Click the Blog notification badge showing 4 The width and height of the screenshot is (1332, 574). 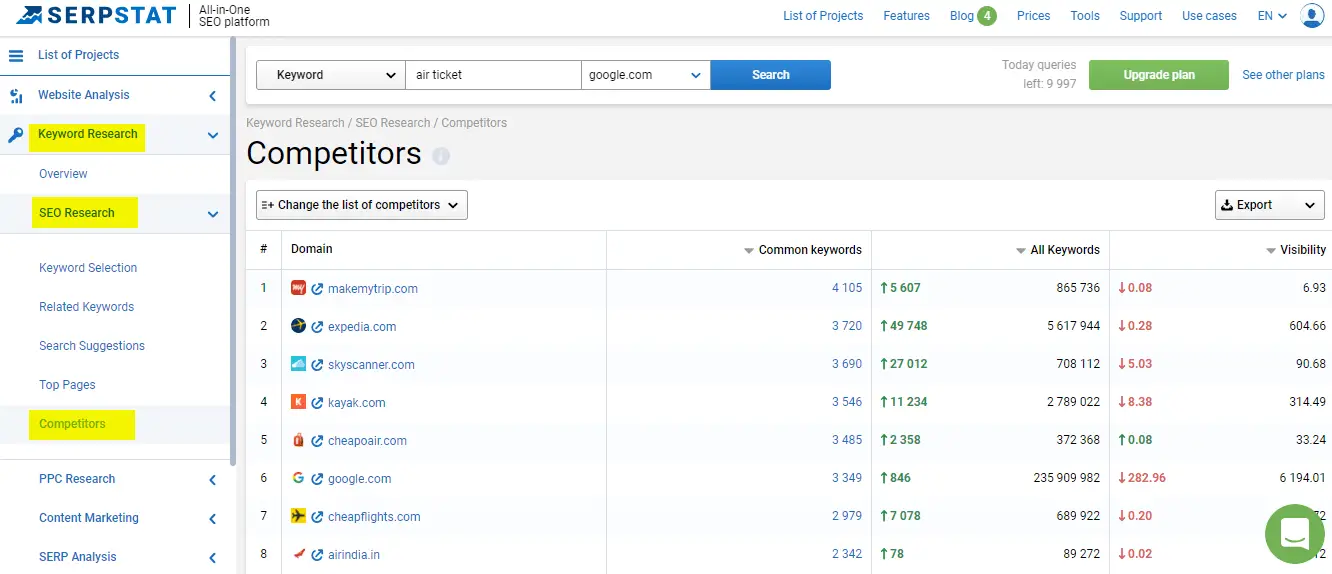click(x=987, y=16)
